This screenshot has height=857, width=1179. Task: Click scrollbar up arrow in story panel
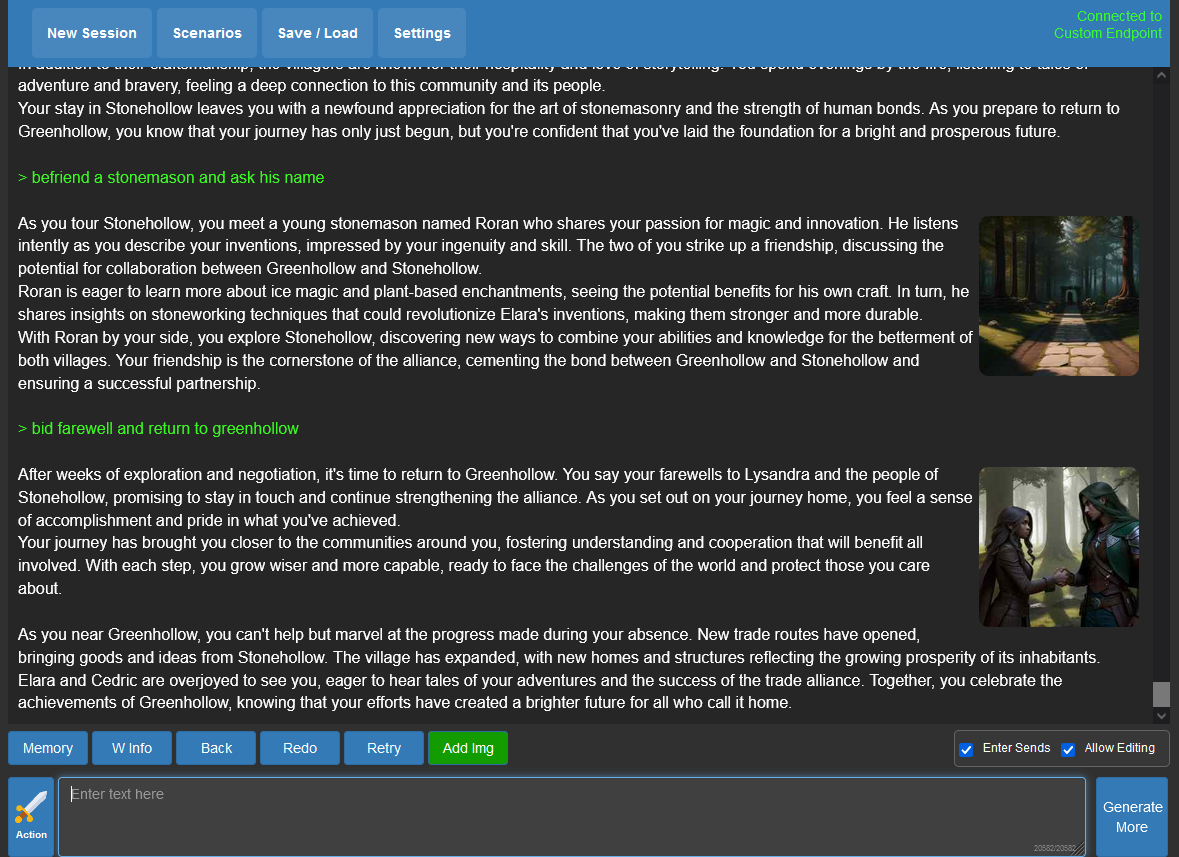(x=1161, y=75)
